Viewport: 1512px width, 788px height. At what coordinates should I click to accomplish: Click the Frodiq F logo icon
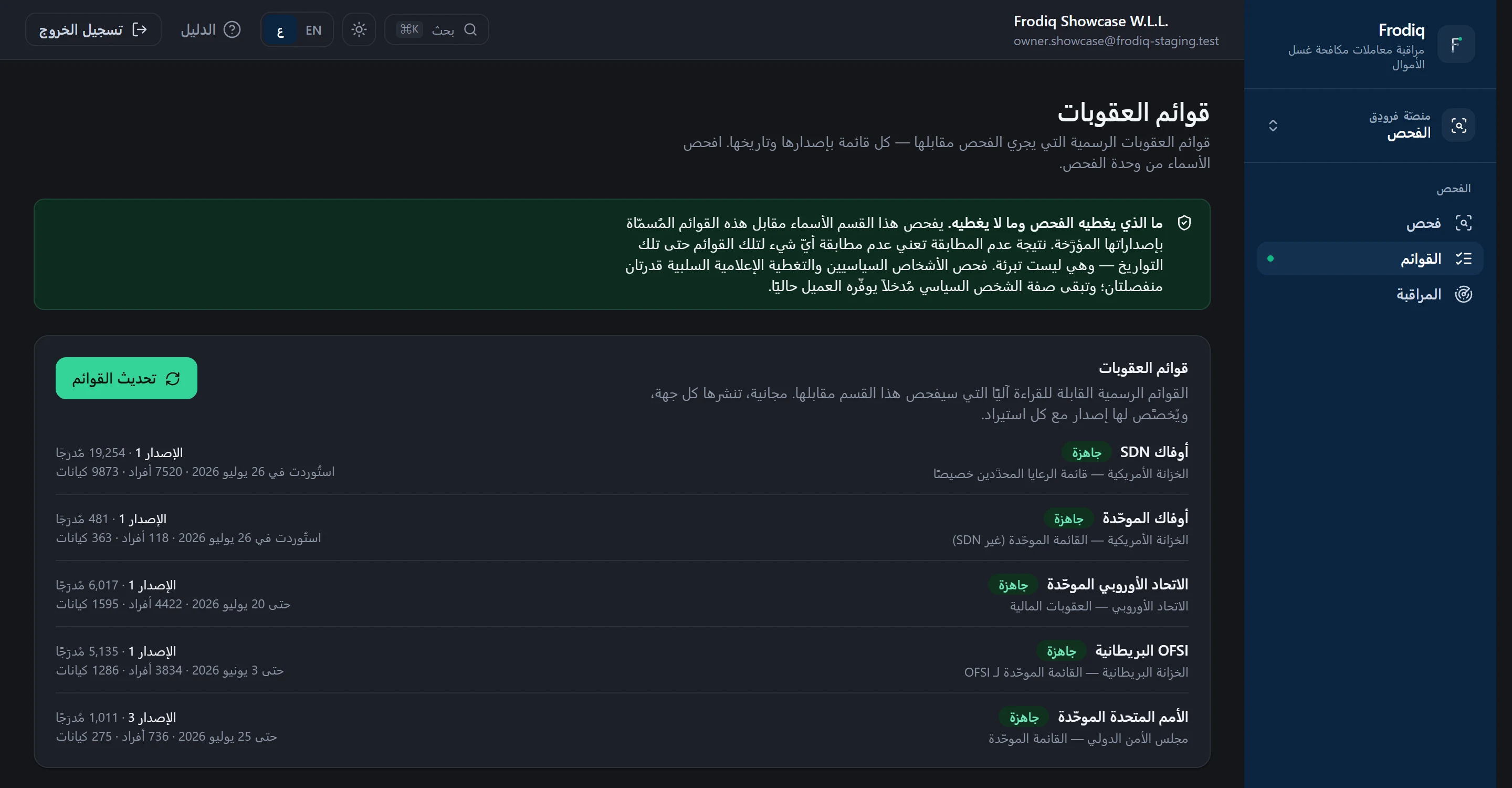(x=1456, y=44)
